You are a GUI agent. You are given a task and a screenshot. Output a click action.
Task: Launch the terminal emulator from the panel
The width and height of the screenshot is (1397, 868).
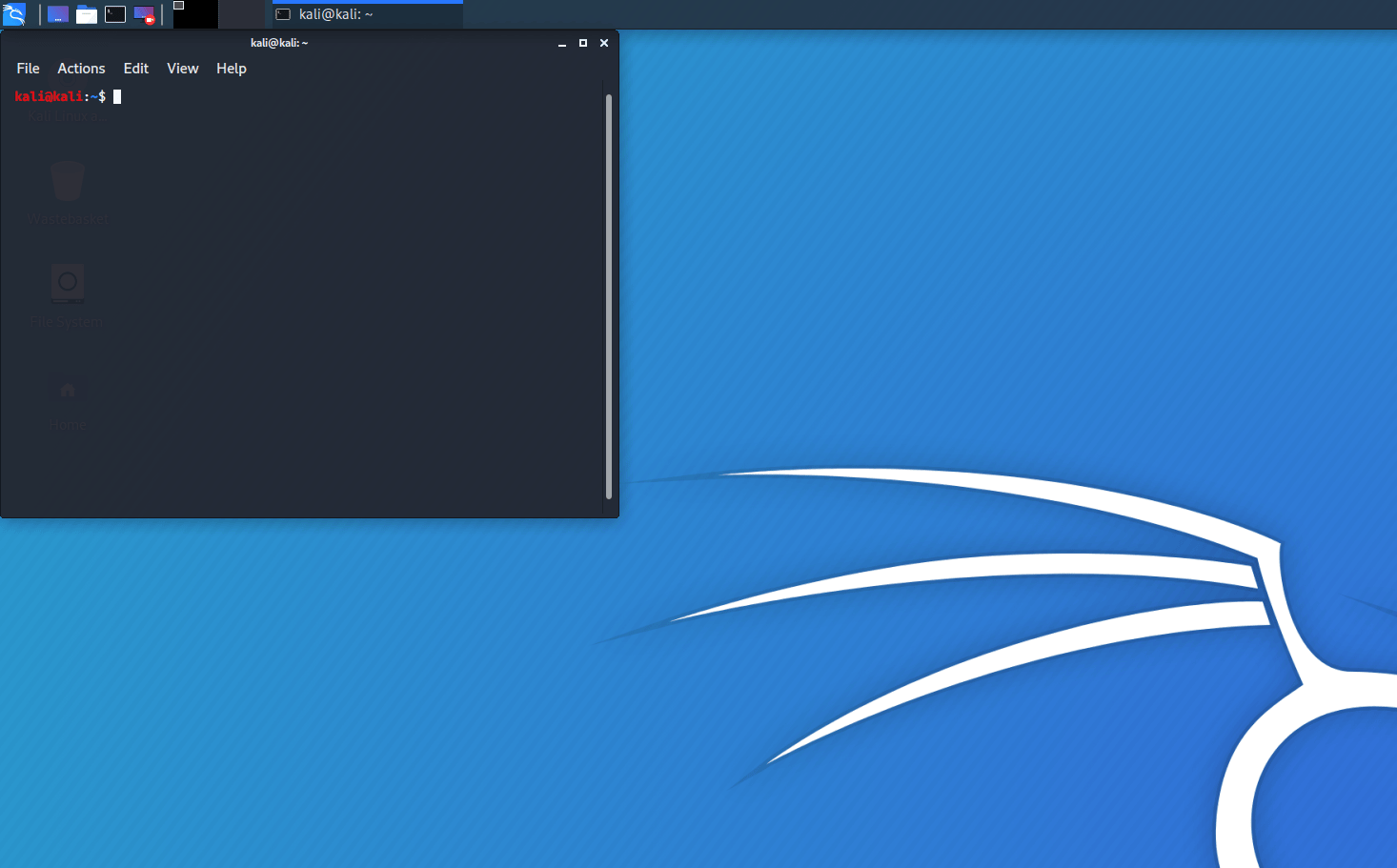(x=115, y=14)
